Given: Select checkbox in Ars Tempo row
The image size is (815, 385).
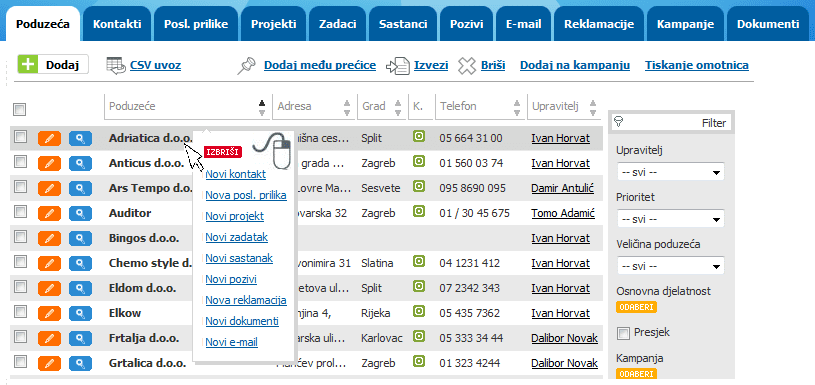Looking at the screenshot, I should (x=20, y=187).
